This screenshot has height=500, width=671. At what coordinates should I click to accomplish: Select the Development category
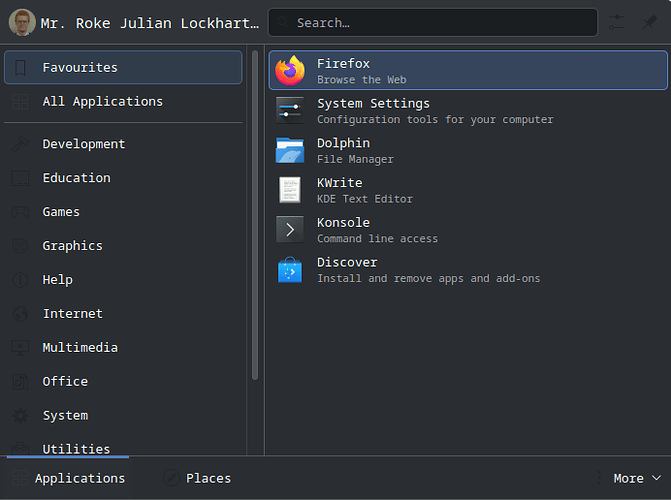[123, 144]
